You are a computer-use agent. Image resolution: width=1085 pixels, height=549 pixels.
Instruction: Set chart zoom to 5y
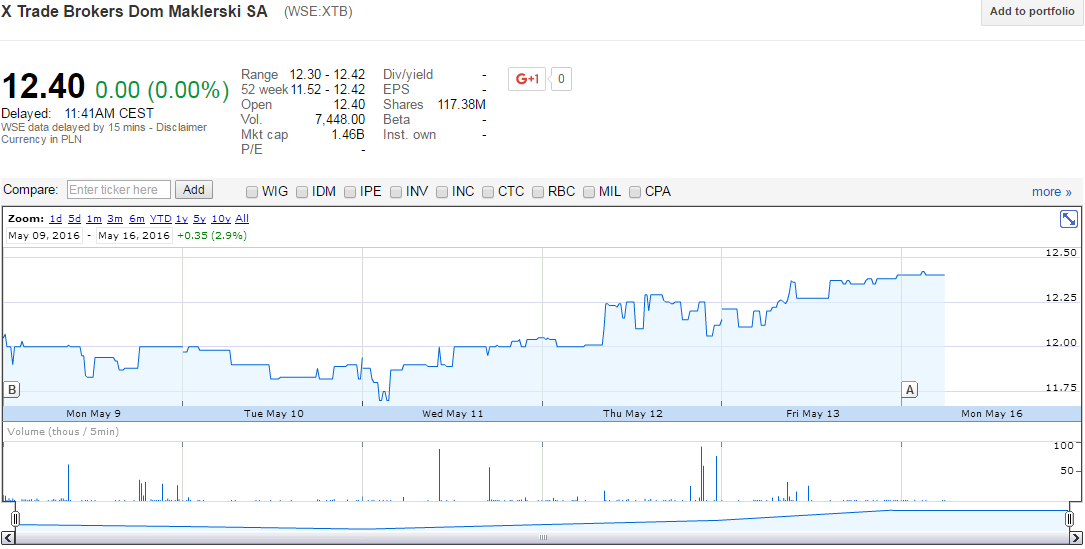tap(199, 219)
